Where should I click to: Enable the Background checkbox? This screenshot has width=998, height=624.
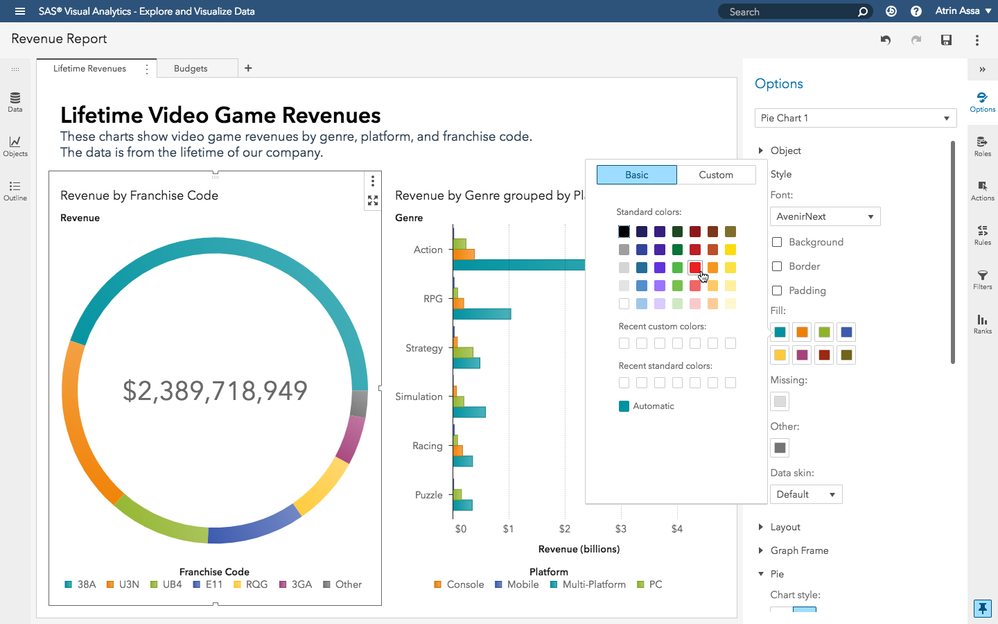point(777,242)
